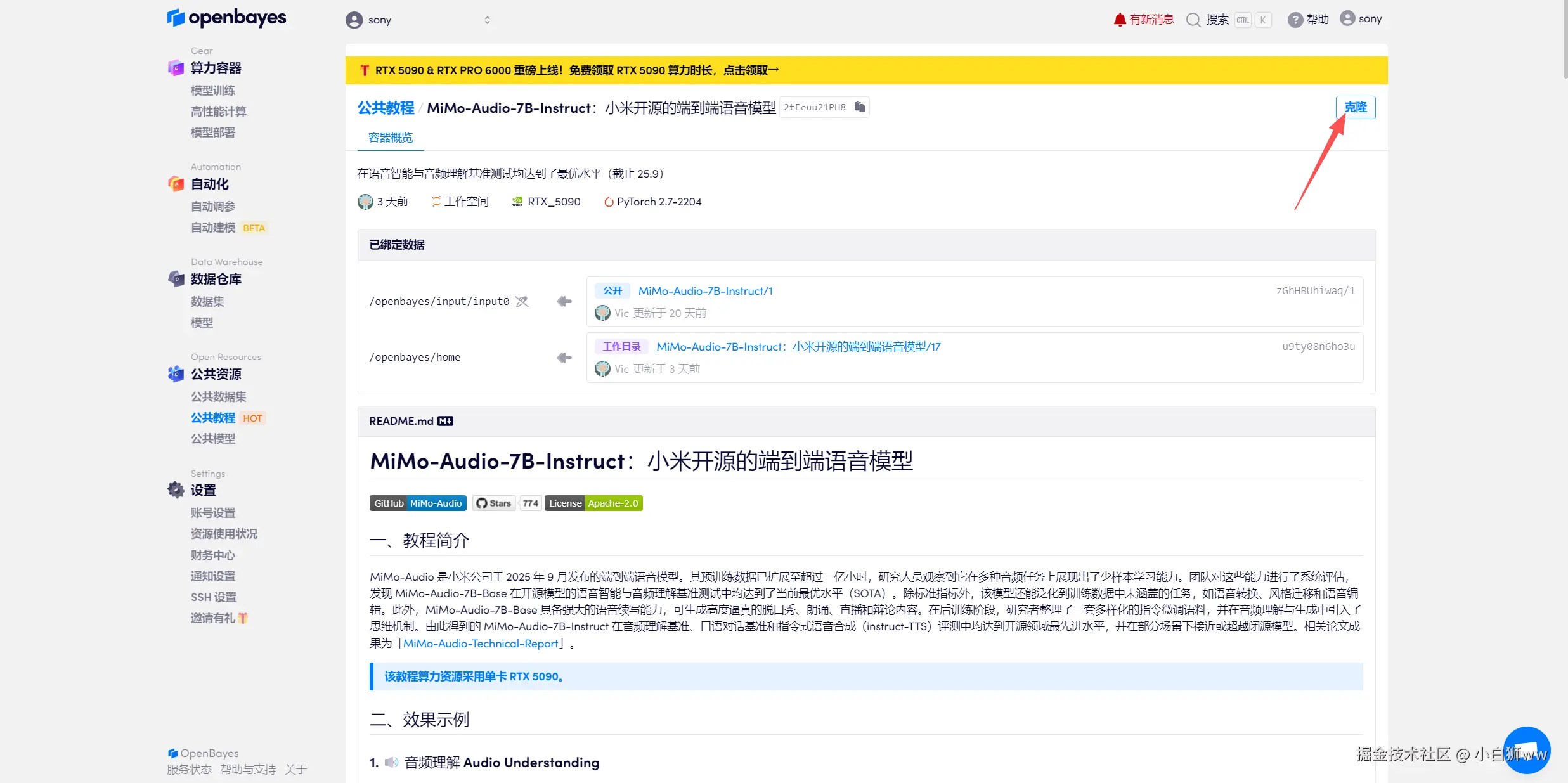The width and height of the screenshot is (1568, 783).
Task: Click the GitHub MiMo-Audio badge
Action: [x=418, y=503]
